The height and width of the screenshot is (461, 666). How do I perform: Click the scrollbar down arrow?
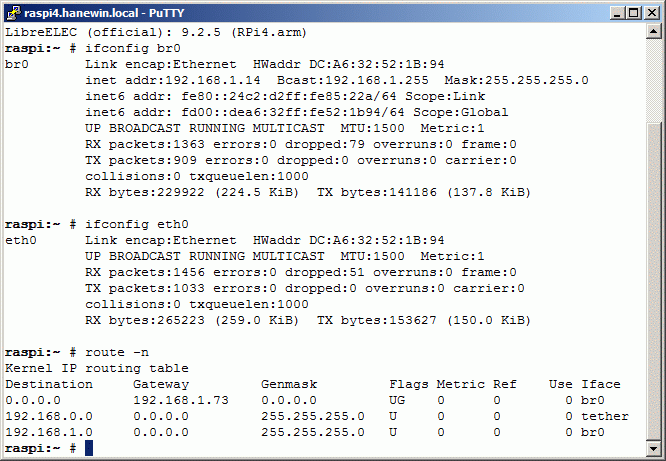click(653, 449)
